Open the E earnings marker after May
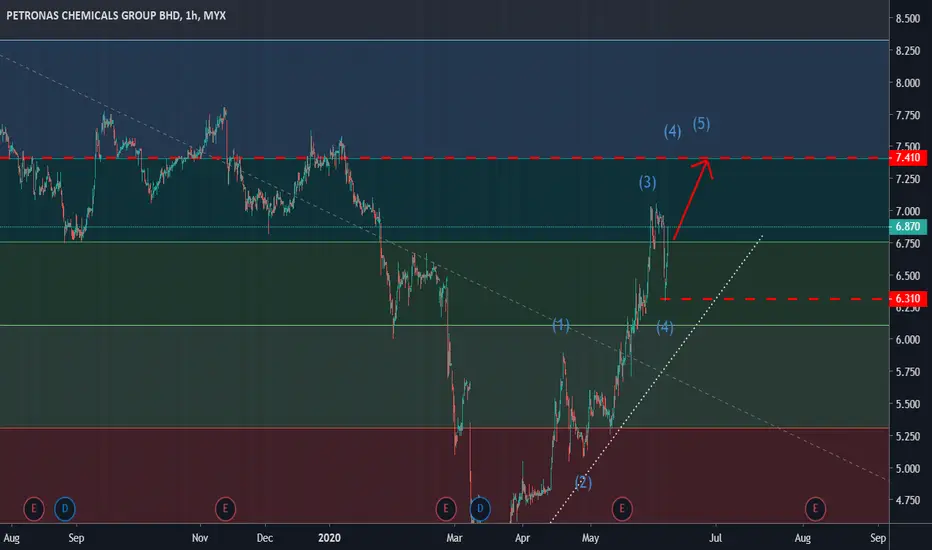This screenshot has height=550, width=932. (622, 508)
